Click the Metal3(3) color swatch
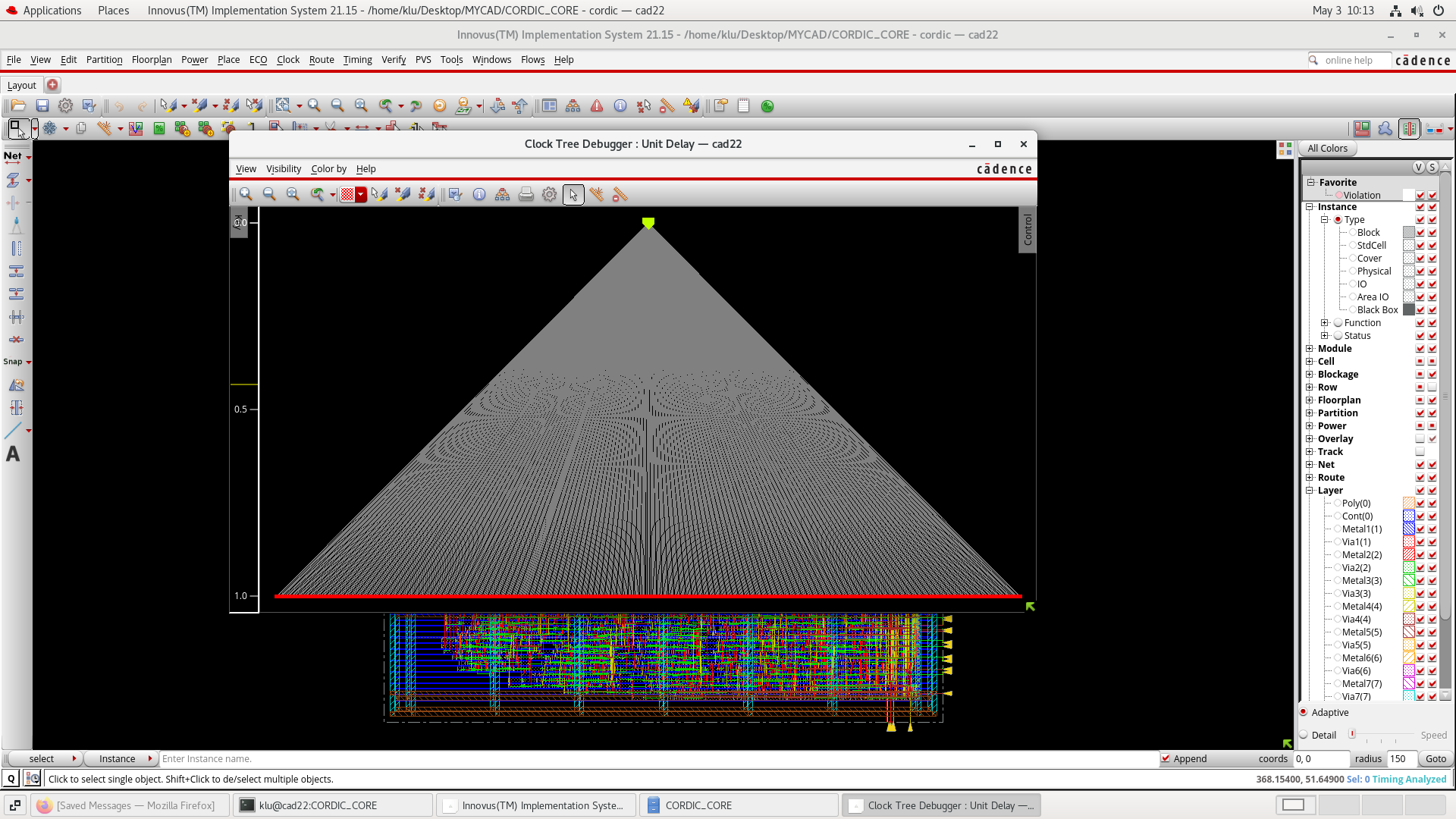Image resolution: width=1456 pixels, height=819 pixels. click(x=1408, y=581)
